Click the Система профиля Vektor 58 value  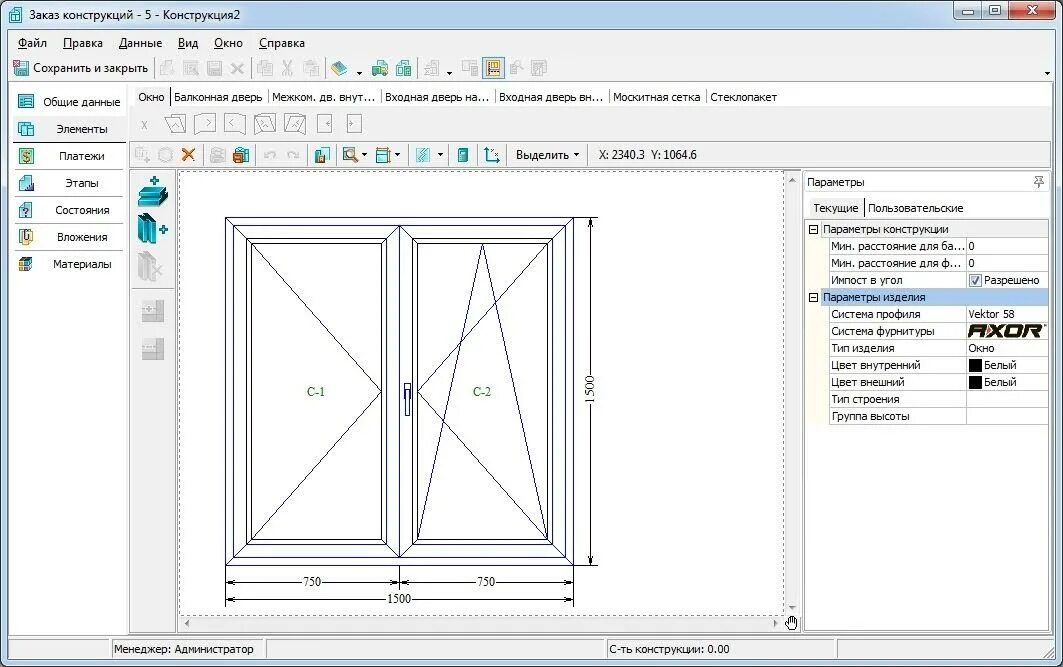1007,314
